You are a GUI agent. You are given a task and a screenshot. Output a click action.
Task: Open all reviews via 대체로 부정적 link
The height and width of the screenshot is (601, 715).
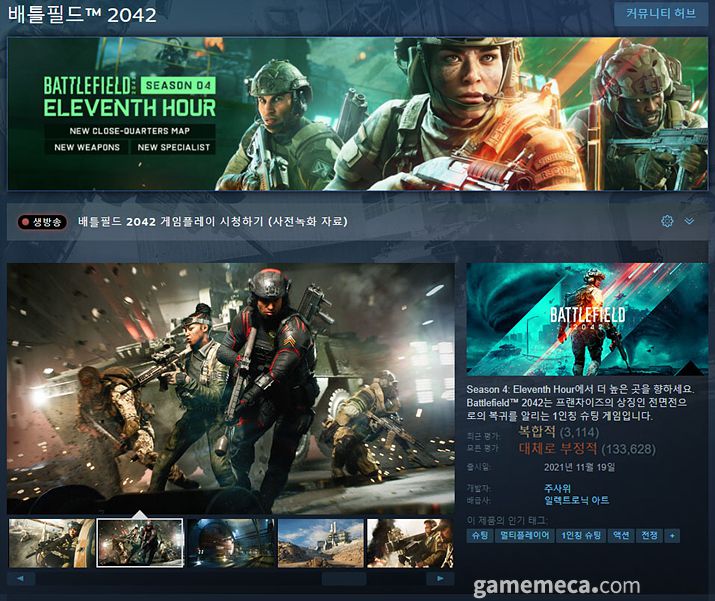558,448
